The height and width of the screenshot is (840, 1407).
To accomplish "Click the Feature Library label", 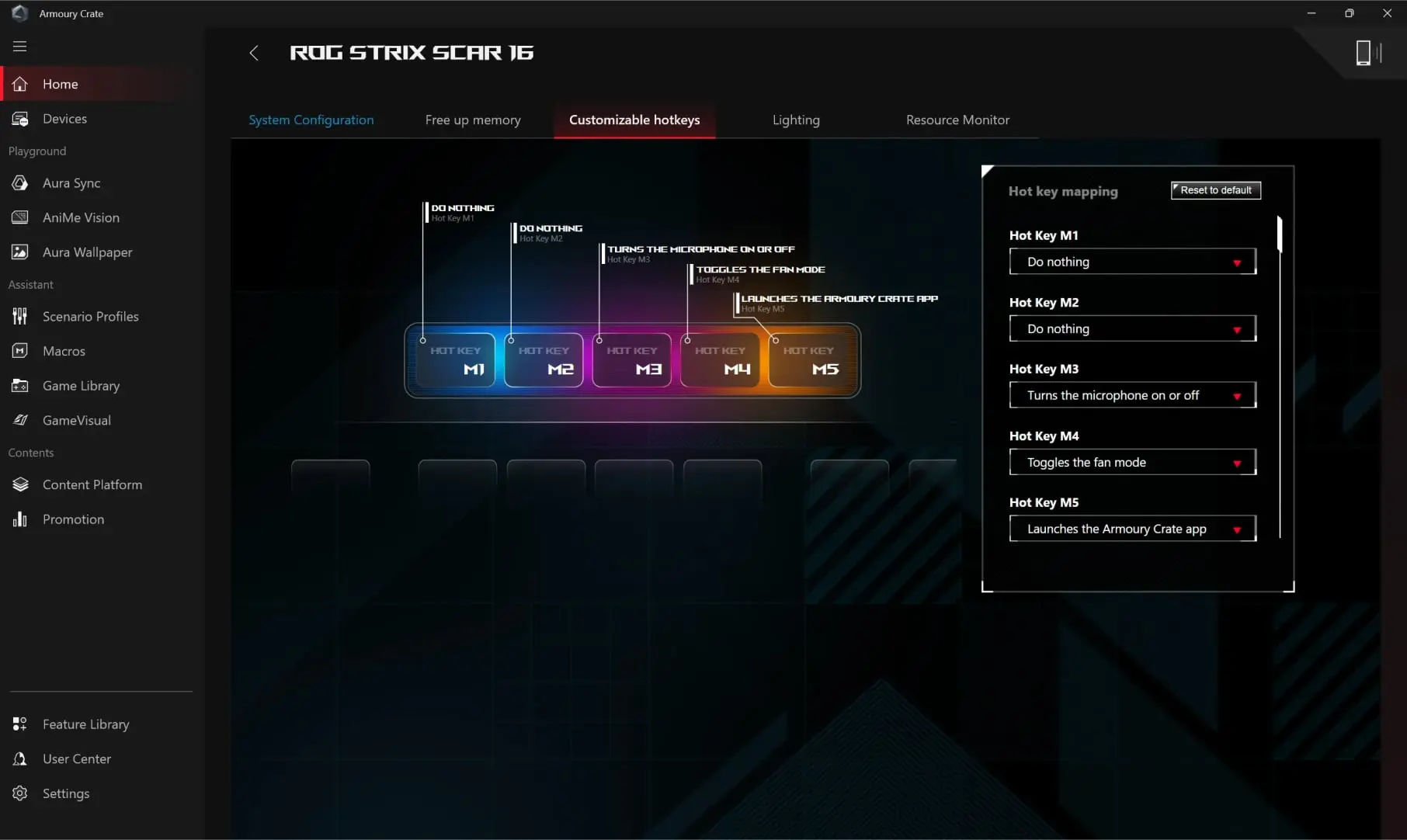I will click(86, 724).
